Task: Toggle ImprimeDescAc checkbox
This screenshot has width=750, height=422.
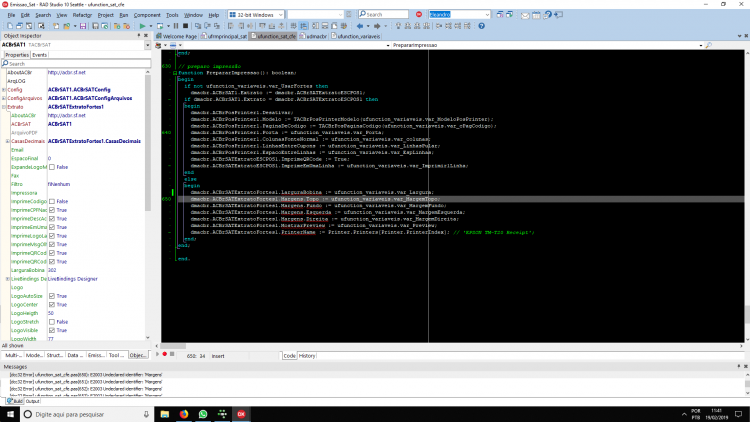Action: click(52, 219)
